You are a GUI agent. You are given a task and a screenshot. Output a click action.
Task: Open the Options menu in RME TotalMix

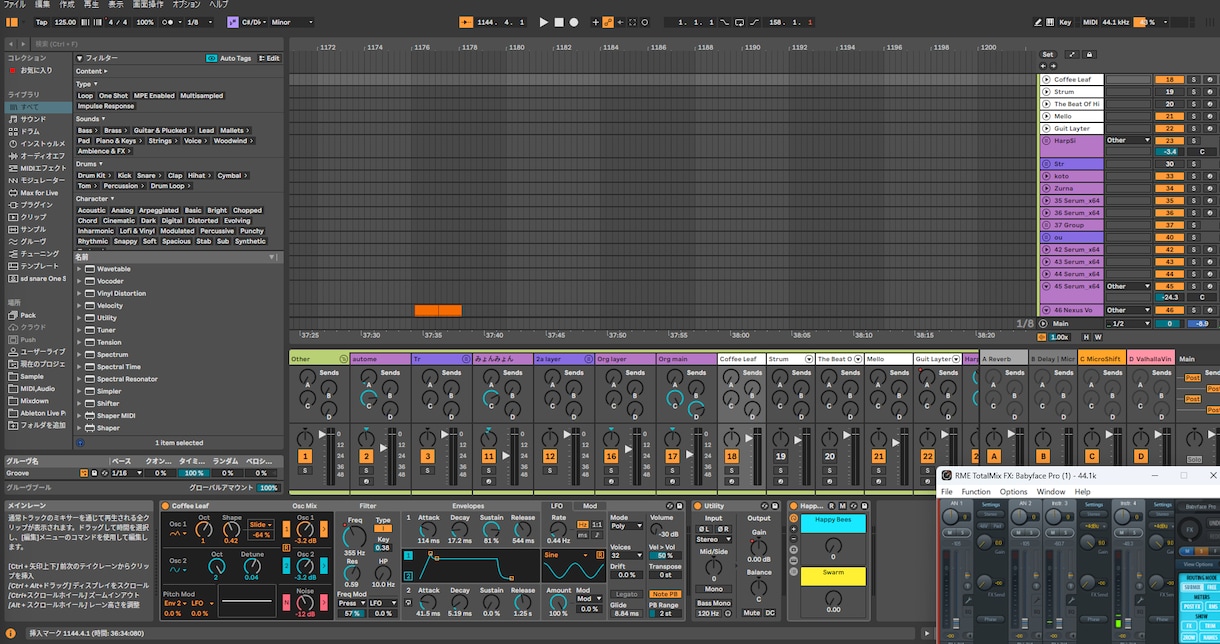(1013, 492)
